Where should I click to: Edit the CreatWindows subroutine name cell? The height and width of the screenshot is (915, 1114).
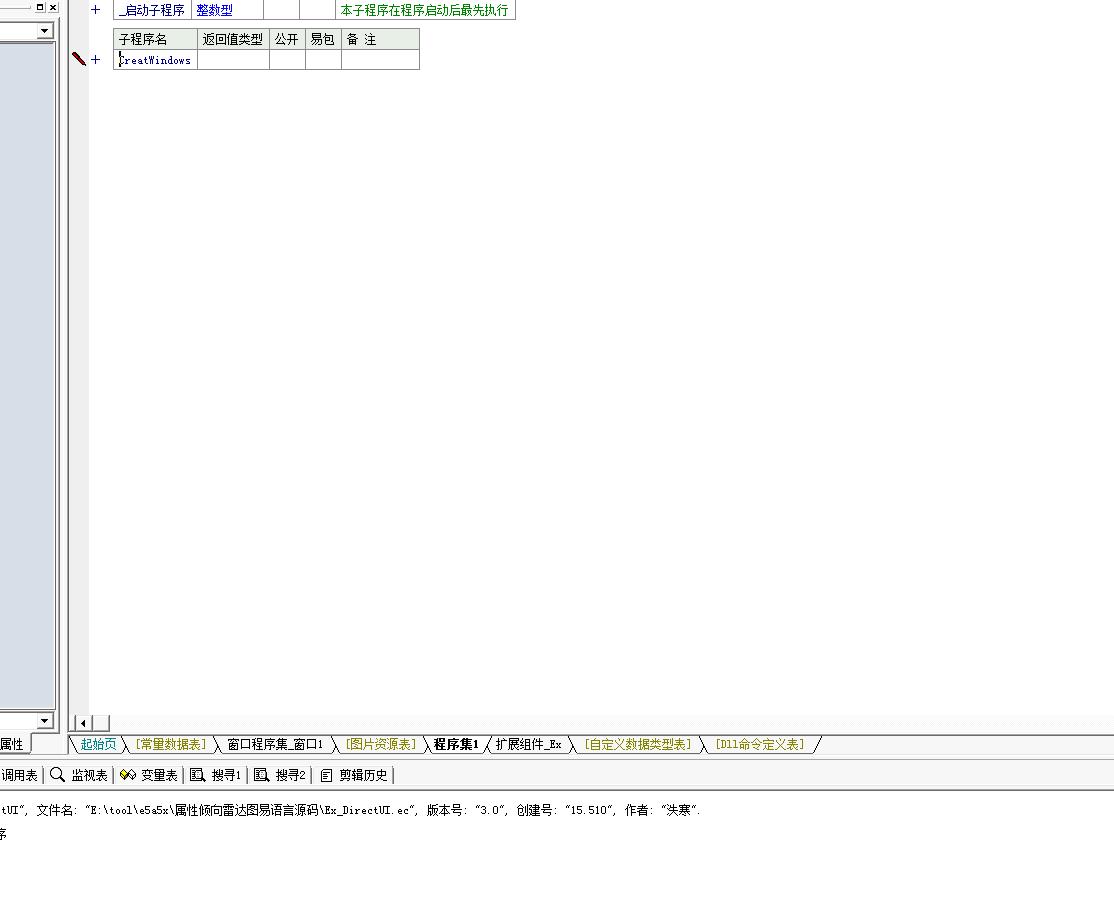tap(156, 60)
